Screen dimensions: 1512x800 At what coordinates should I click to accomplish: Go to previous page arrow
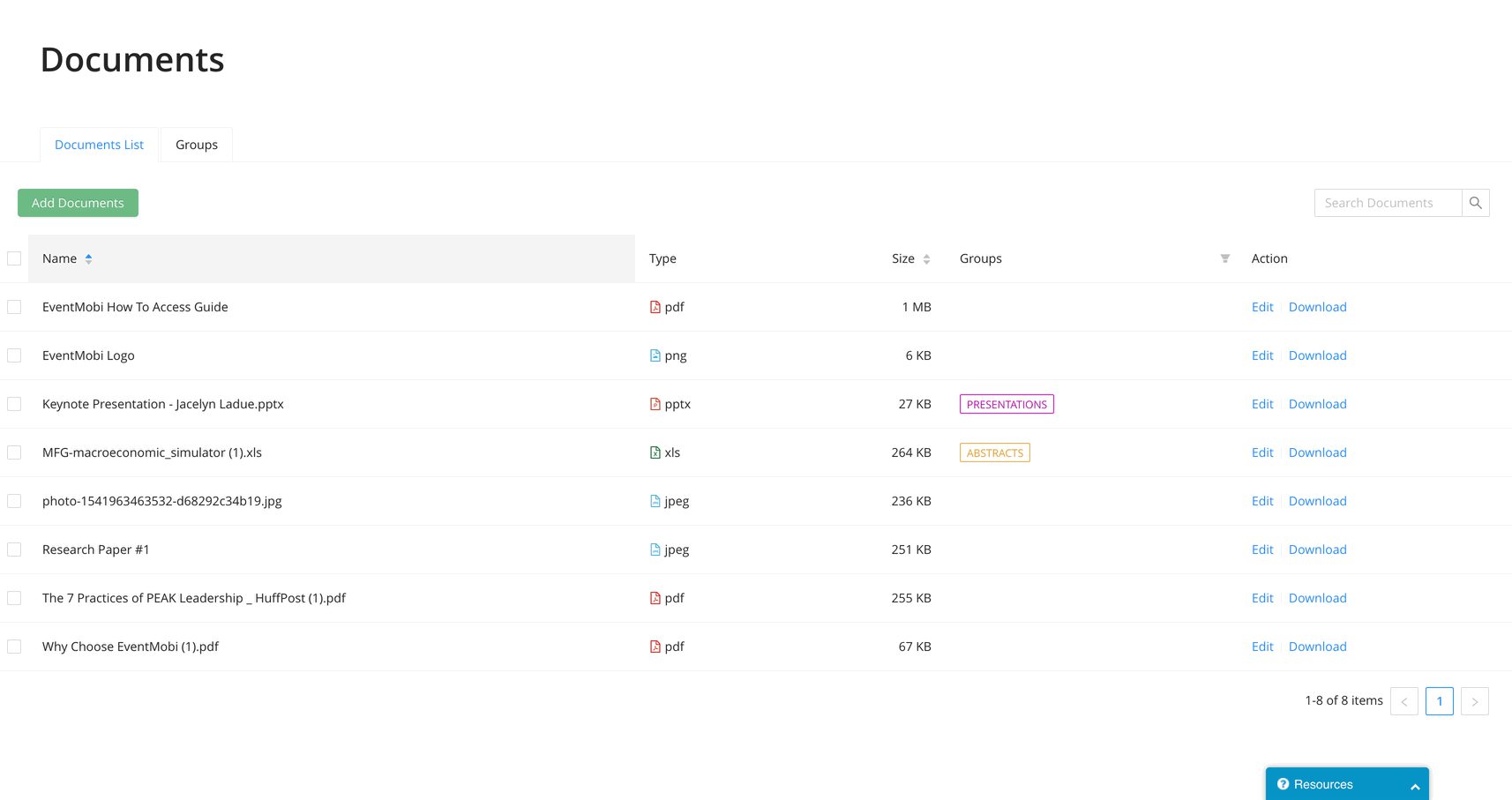1404,701
